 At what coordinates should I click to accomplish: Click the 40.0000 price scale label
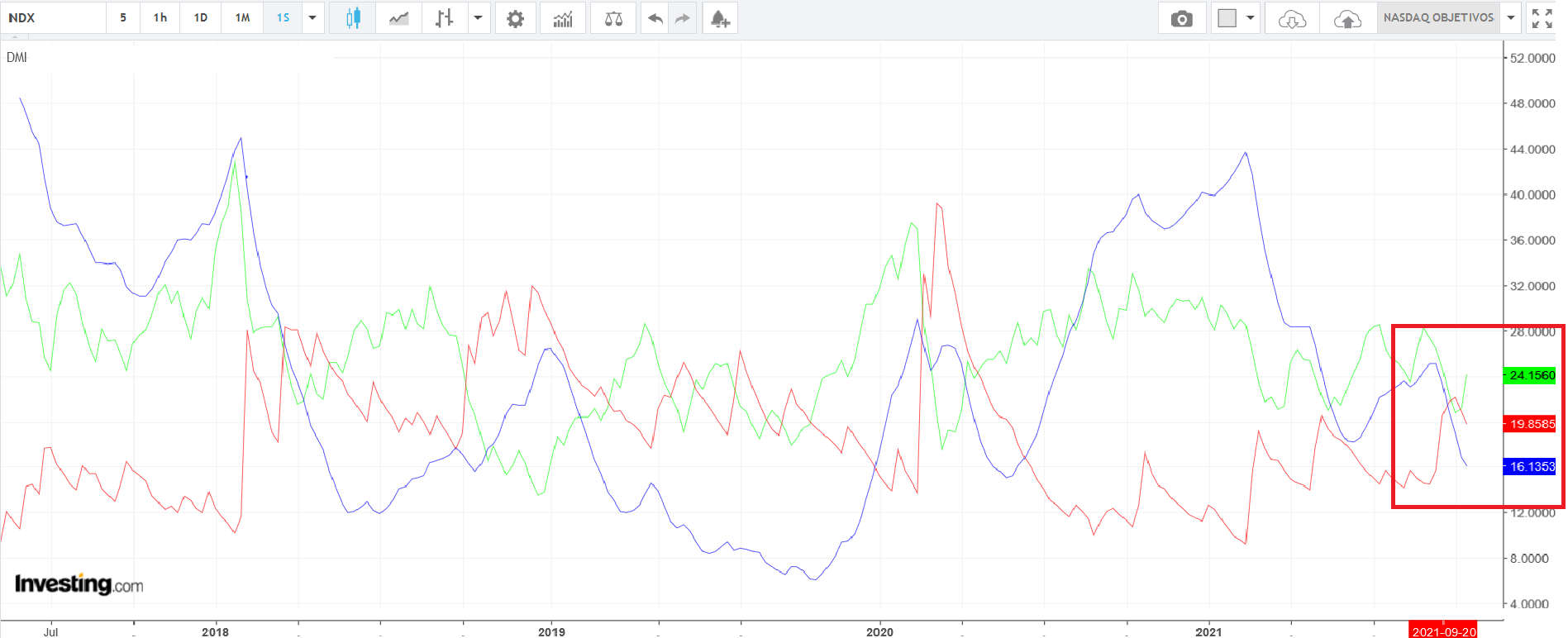pyautogui.click(x=1532, y=195)
